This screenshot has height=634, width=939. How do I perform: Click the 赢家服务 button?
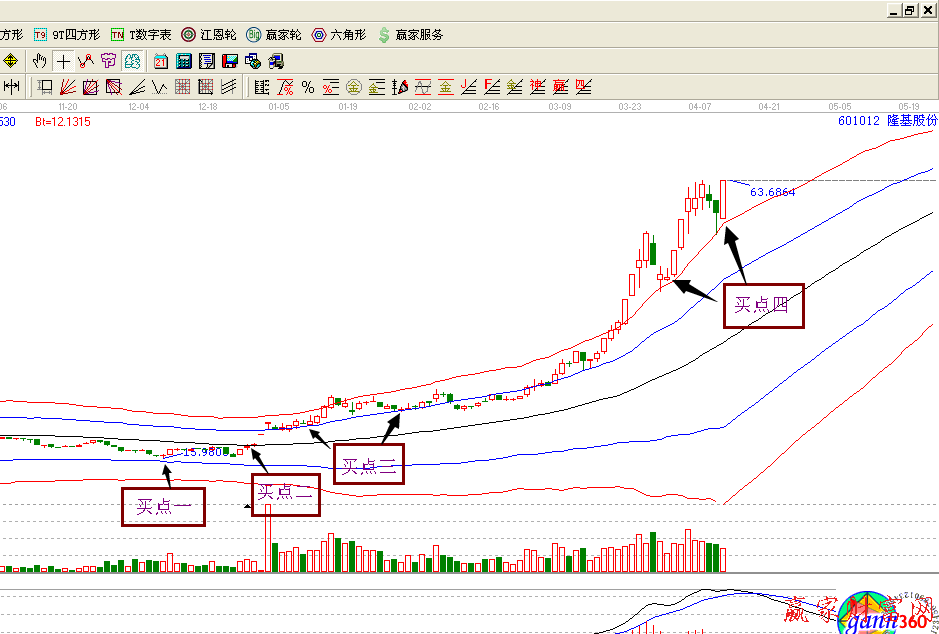[410, 34]
